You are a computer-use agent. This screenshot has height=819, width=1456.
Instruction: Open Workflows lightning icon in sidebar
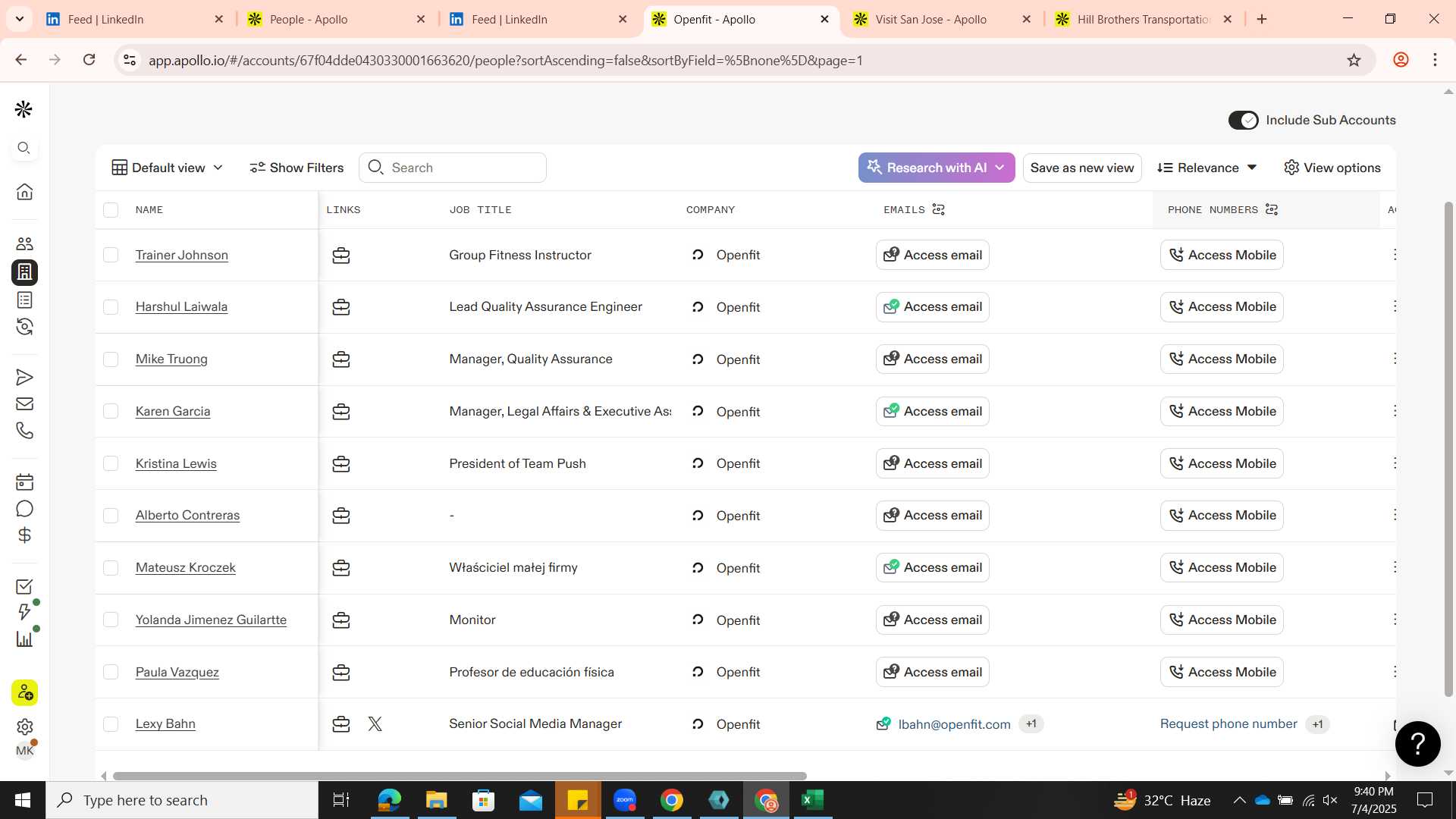coord(24,612)
